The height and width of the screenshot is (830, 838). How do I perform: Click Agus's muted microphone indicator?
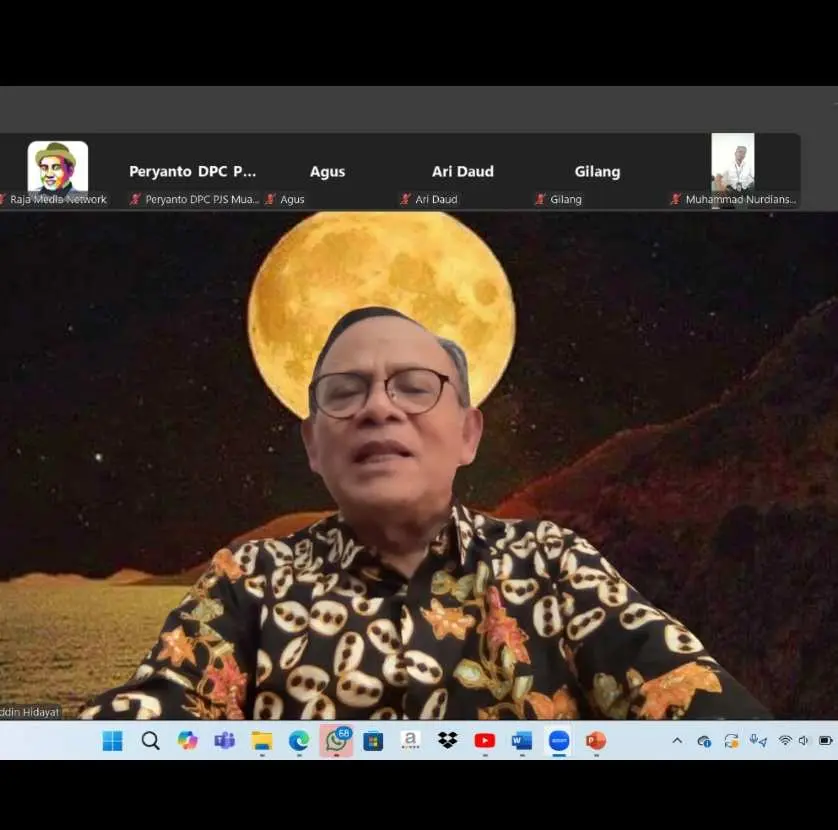(x=270, y=199)
